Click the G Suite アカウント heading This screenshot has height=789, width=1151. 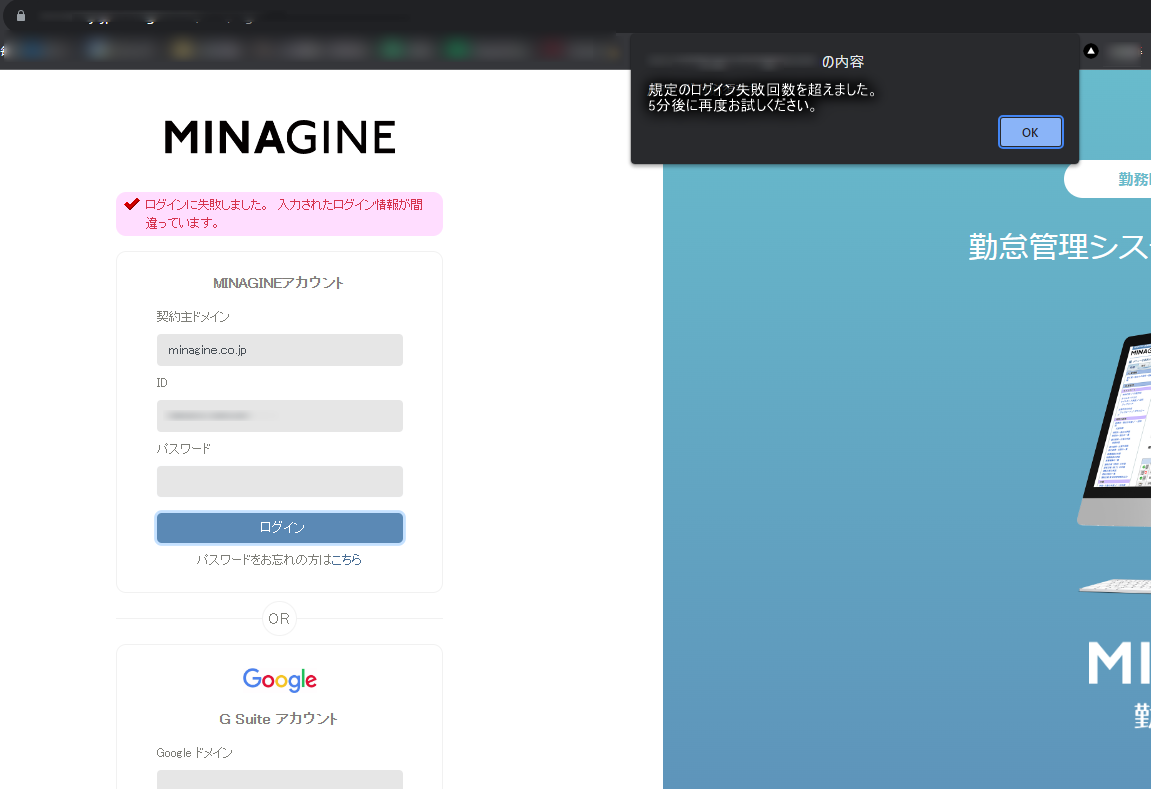278,719
